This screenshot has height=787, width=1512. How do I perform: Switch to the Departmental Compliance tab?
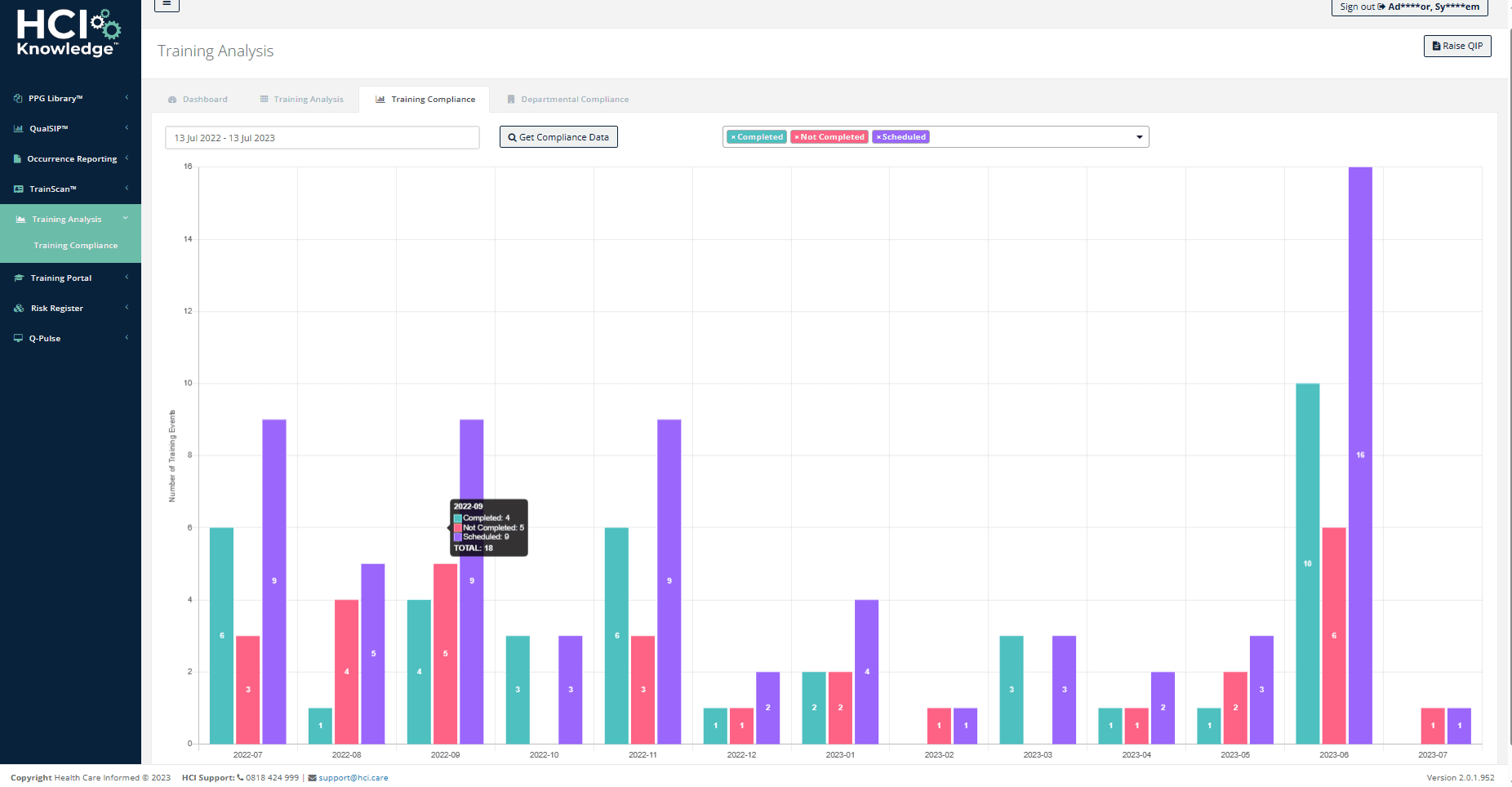pyautogui.click(x=574, y=99)
